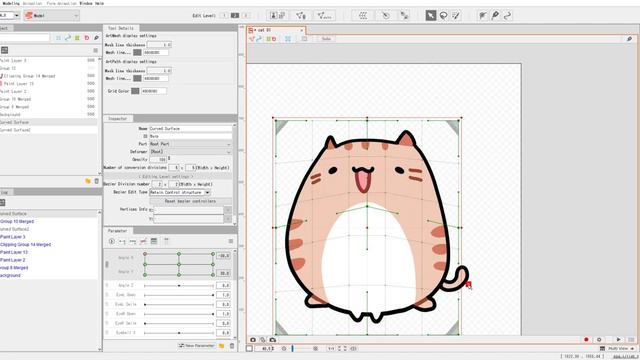Click ArtMesh mesh line color swatch
The width and height of the screenshot is (640, 360).
pos(137,52)
